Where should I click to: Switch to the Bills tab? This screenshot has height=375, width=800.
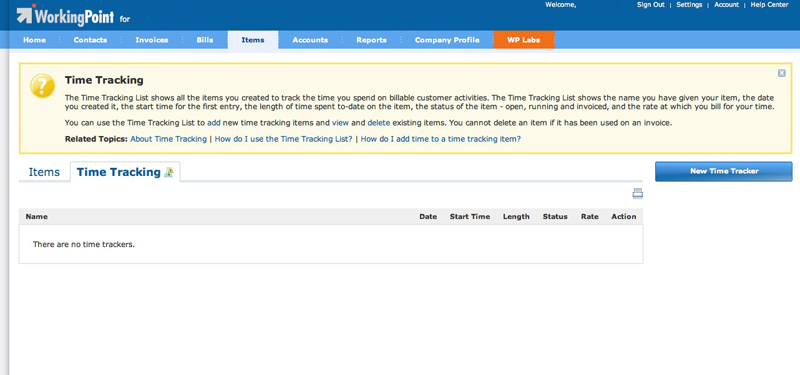[205, 40]
